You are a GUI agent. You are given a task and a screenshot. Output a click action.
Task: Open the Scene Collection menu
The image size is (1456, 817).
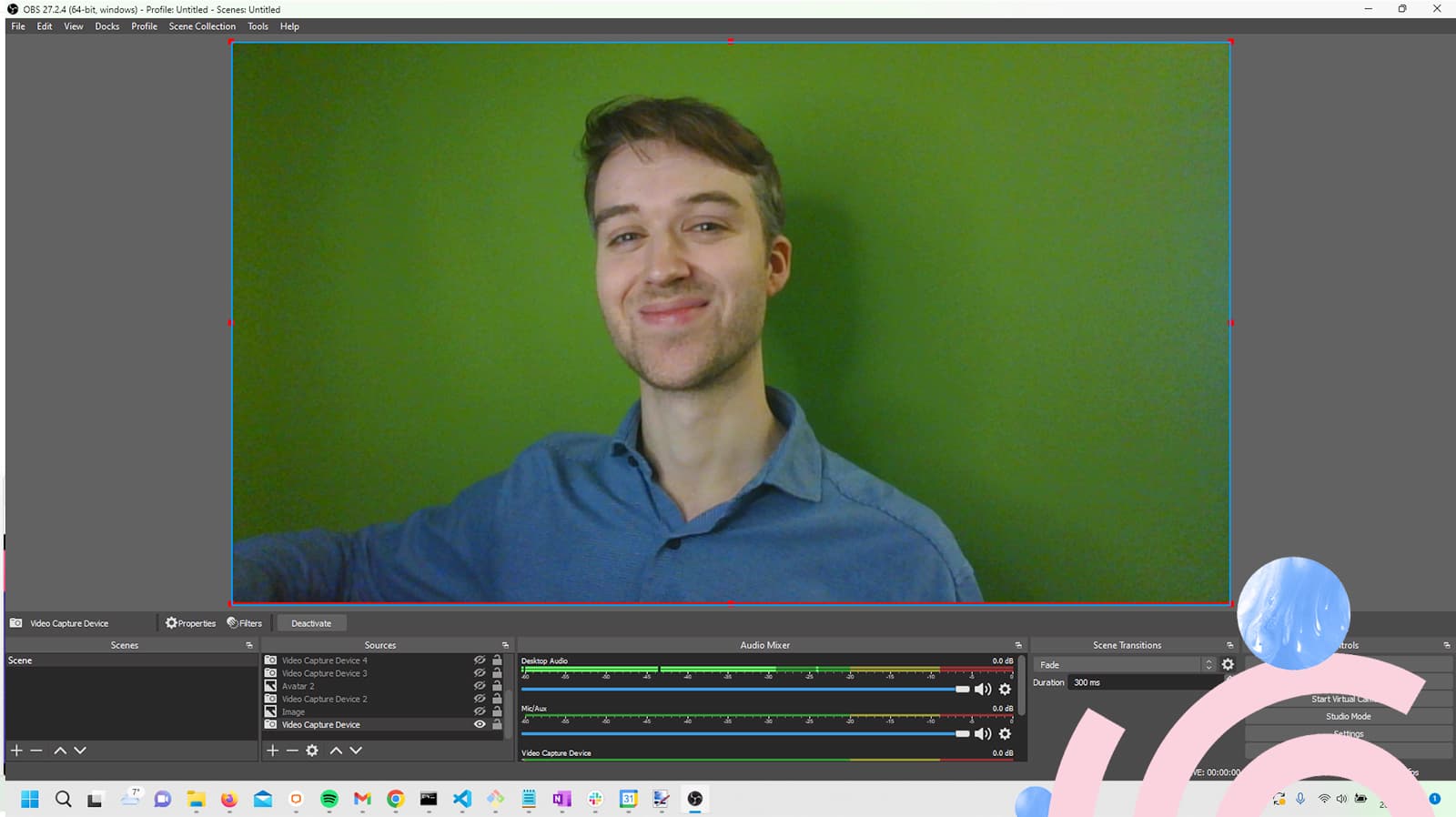(x=202, y=26)
